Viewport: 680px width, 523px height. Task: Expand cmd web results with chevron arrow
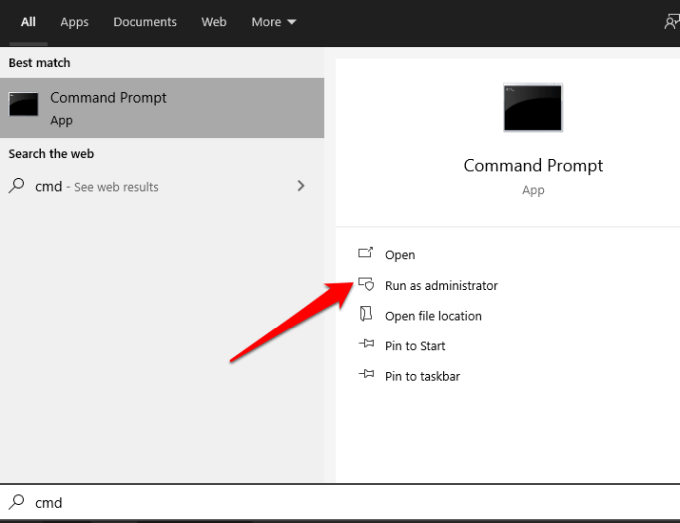click(x=301, y=186)
